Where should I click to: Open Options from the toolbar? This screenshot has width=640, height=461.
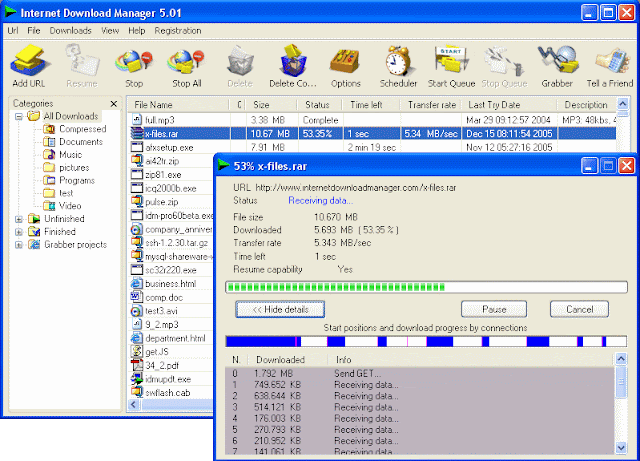click(345, 61)
